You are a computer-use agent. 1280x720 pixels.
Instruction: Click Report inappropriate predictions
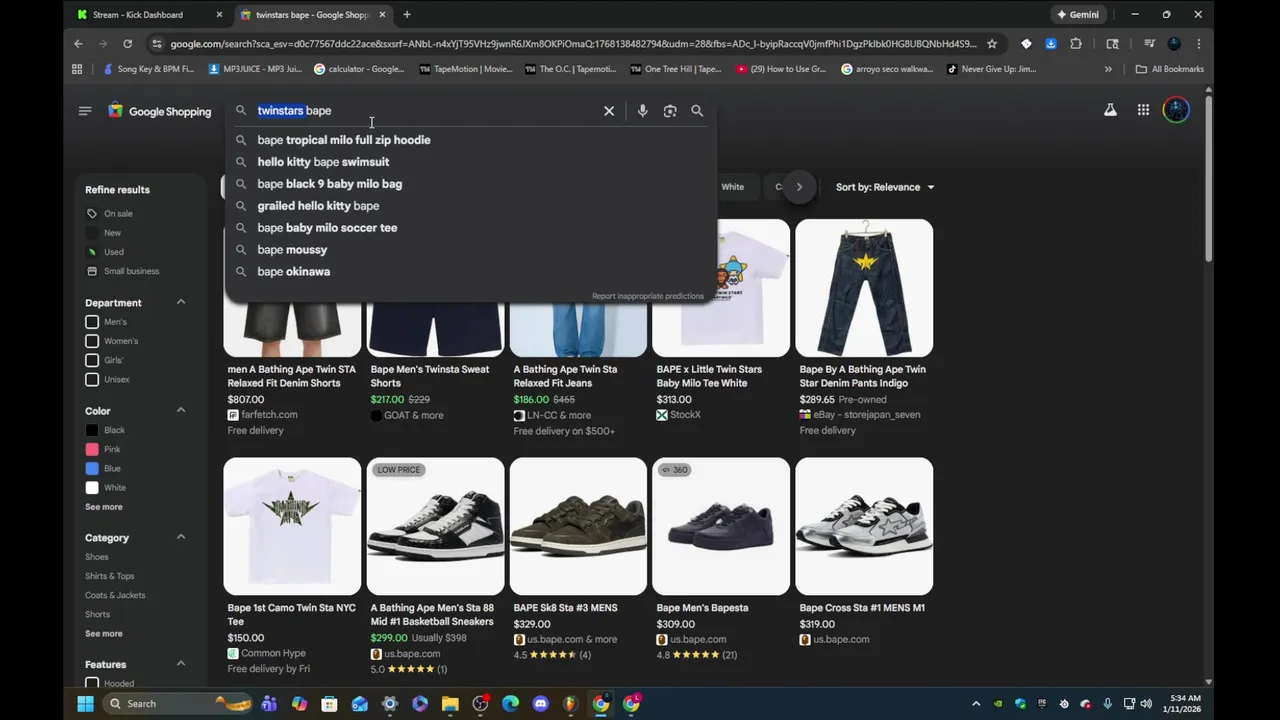pos(648,296)
